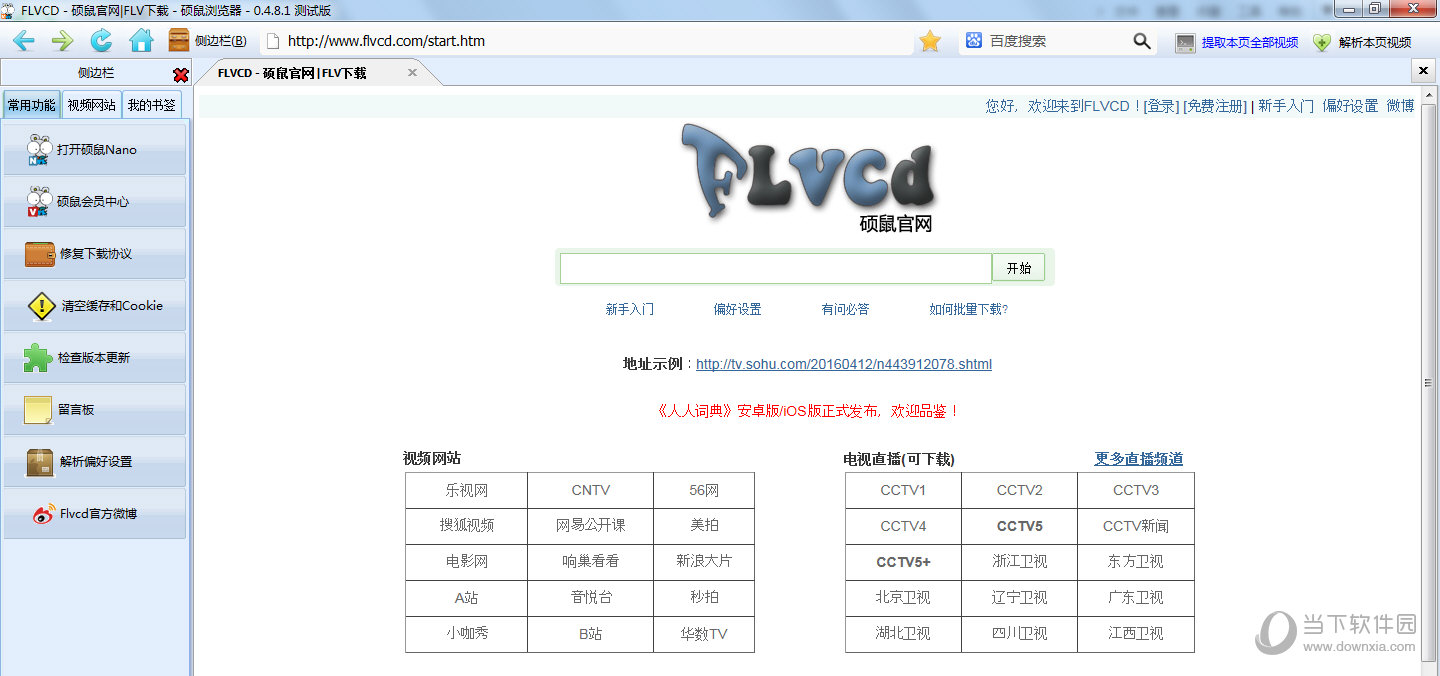Open the 微博 link in the header
Image resolution: width=1440 pixels, height=676 pixels.
pyautogui.click(x=1400, y=106)
